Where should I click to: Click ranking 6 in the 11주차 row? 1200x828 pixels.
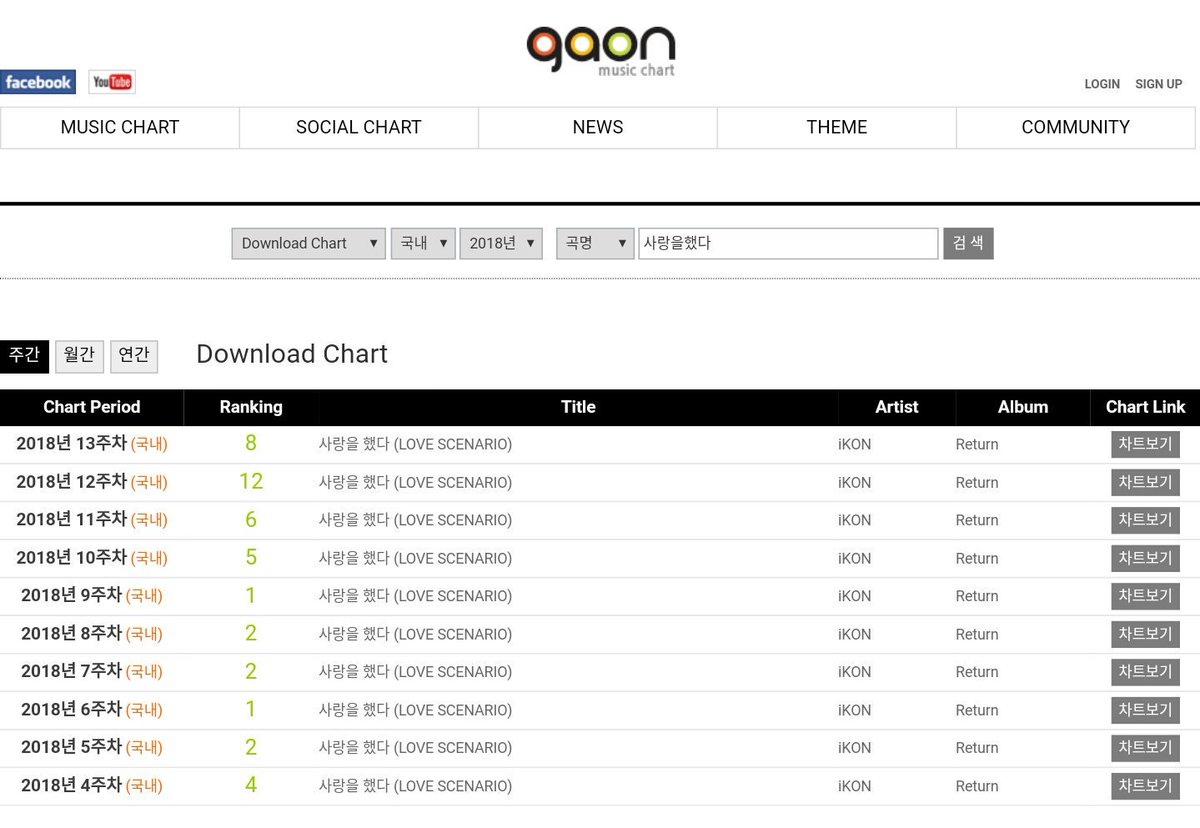(251, 519)
